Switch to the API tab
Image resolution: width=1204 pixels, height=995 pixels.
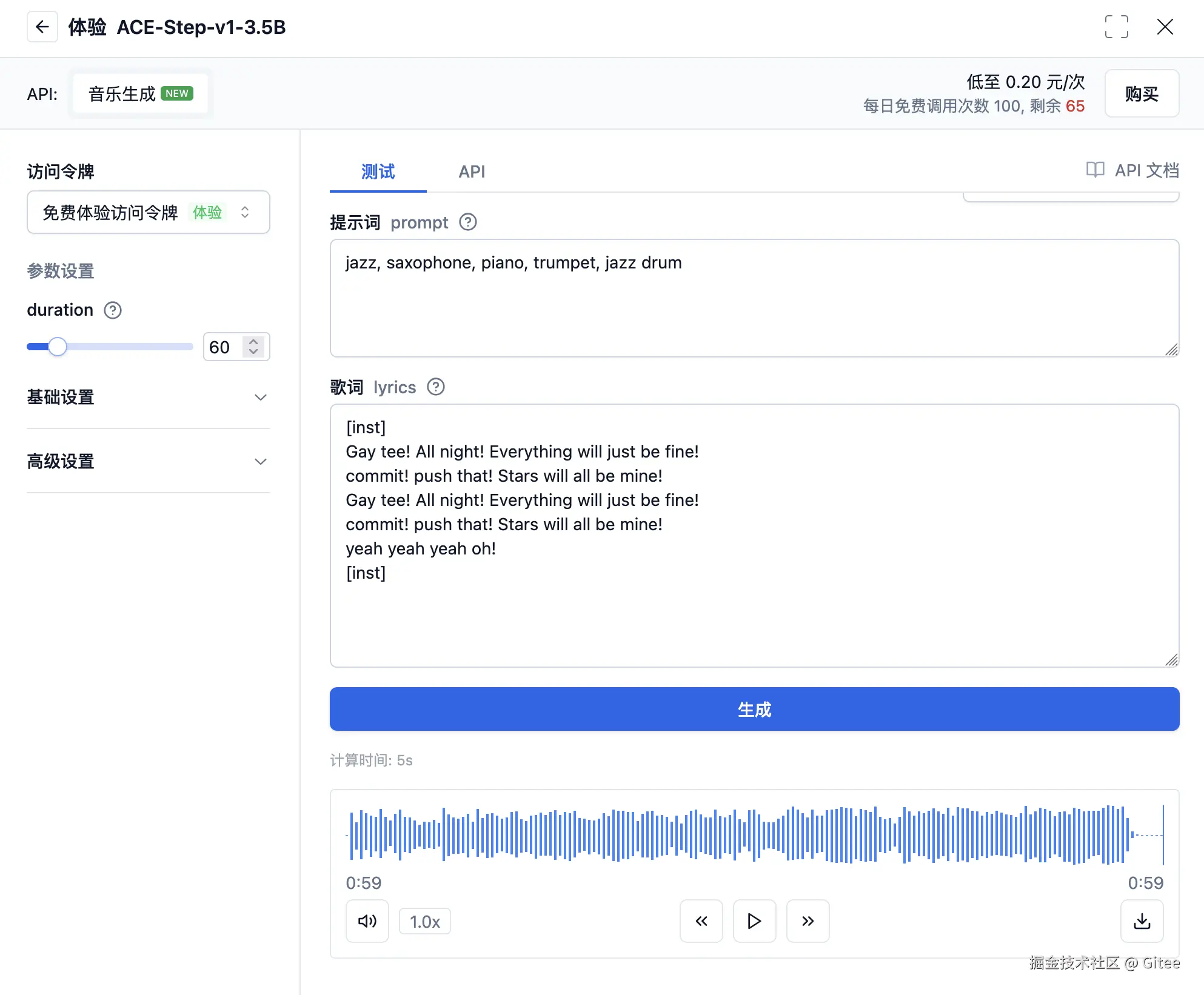[471, 172]
